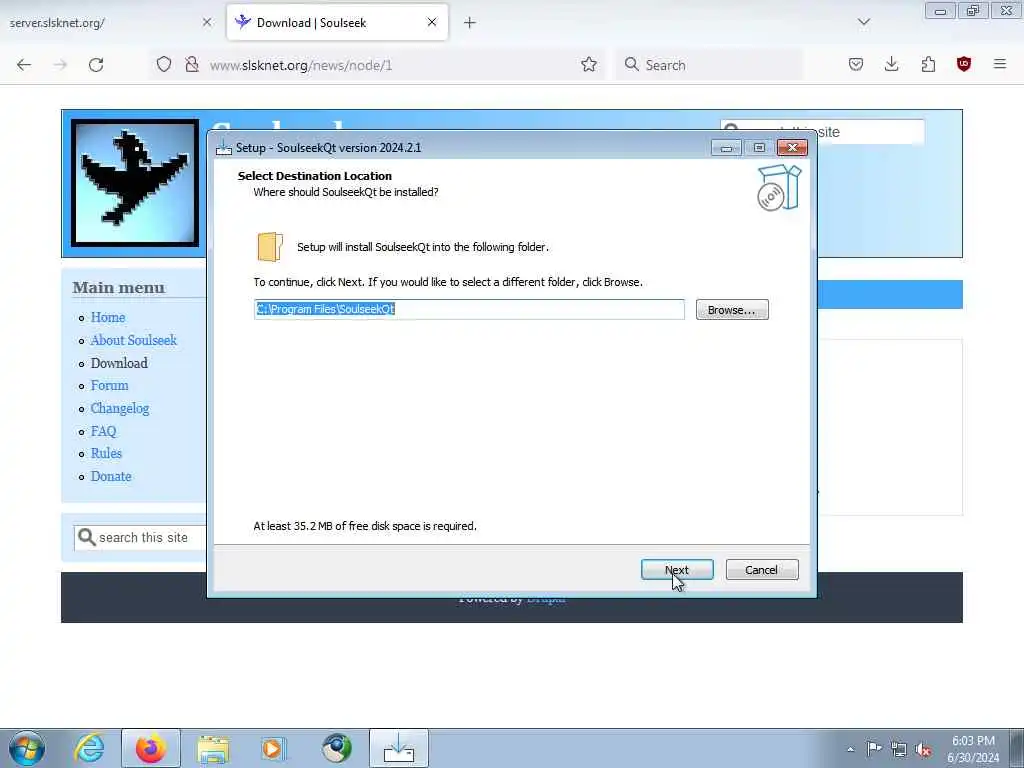Bookmark this page with the star icon

click(588, 65)
